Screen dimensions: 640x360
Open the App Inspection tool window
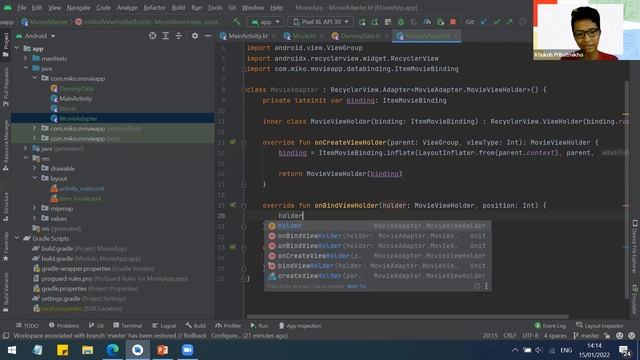[300, 326]
